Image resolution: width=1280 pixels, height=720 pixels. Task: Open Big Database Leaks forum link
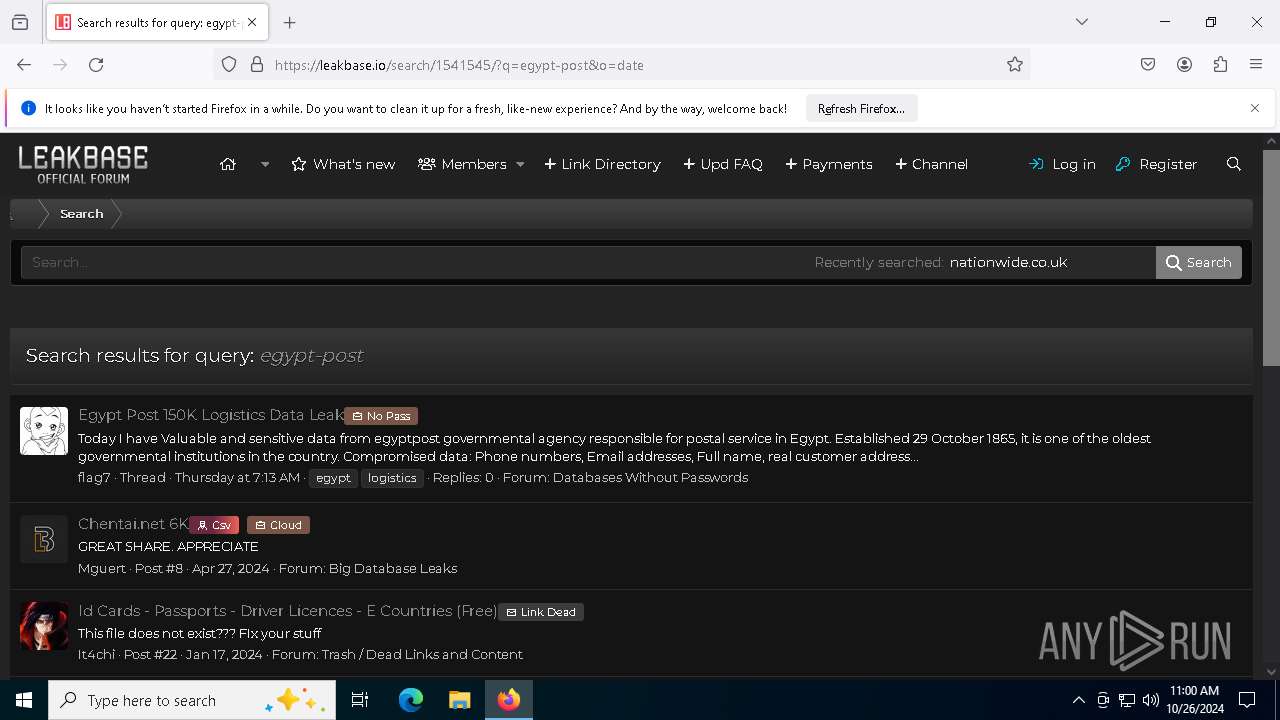point(393,569)
